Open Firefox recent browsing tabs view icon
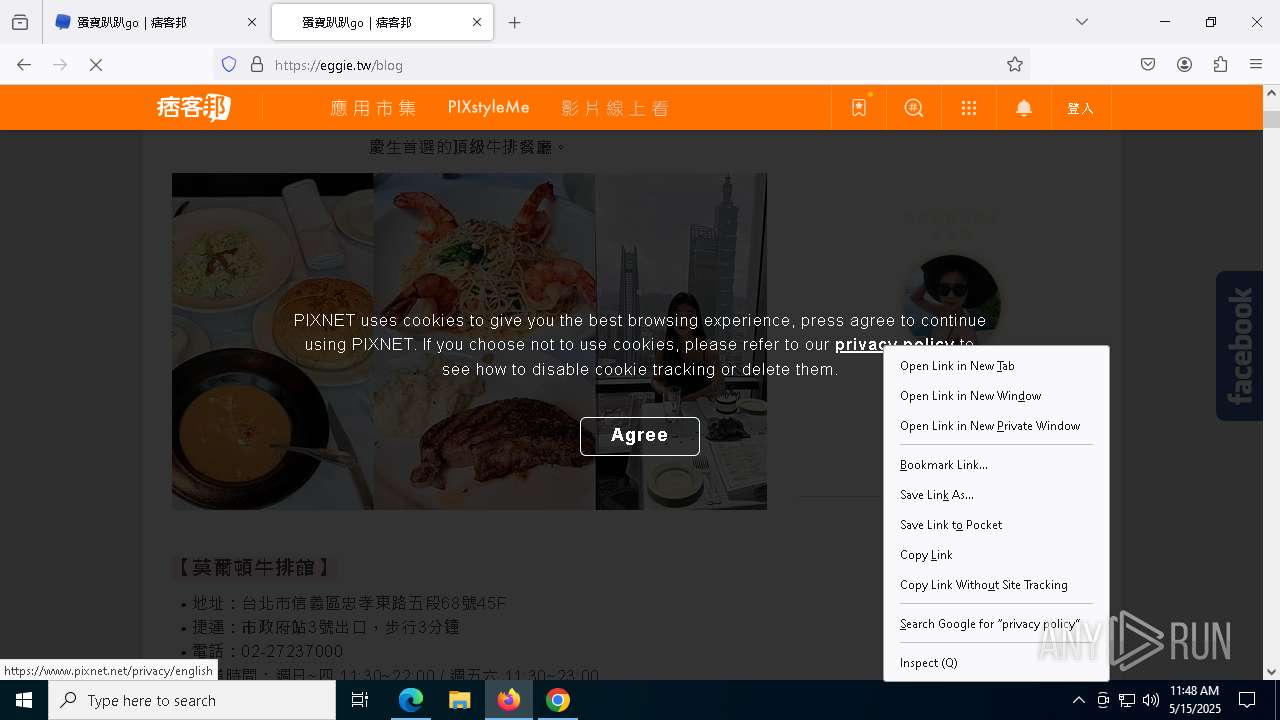Viewport: 1280px width, 720px height. [x=20, y=22]
